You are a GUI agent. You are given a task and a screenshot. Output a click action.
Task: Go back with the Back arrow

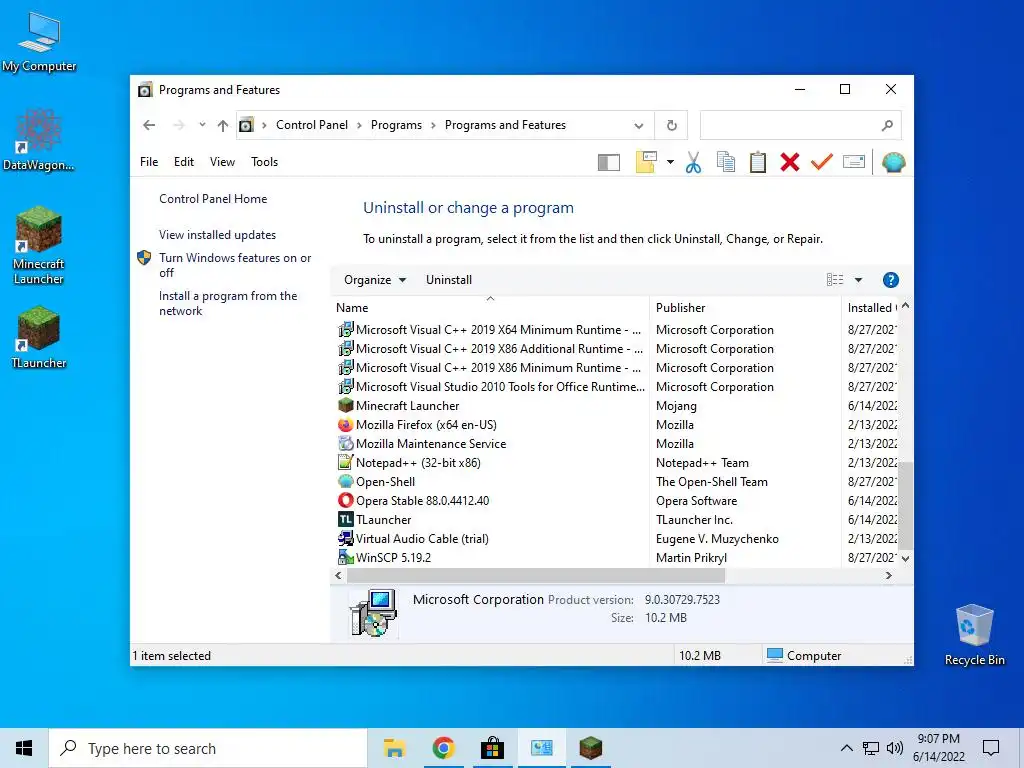pos(149,125)
